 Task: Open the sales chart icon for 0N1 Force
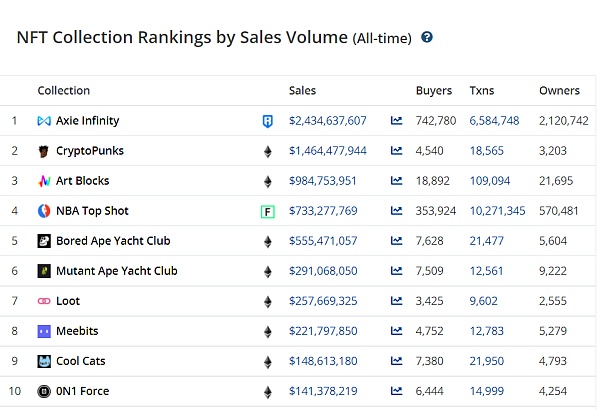[397, 391]
